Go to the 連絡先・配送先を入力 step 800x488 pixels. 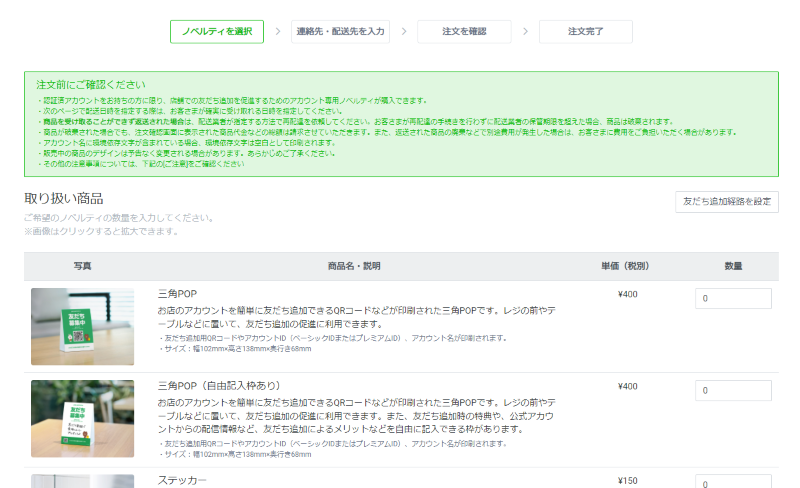coord(340,32)
